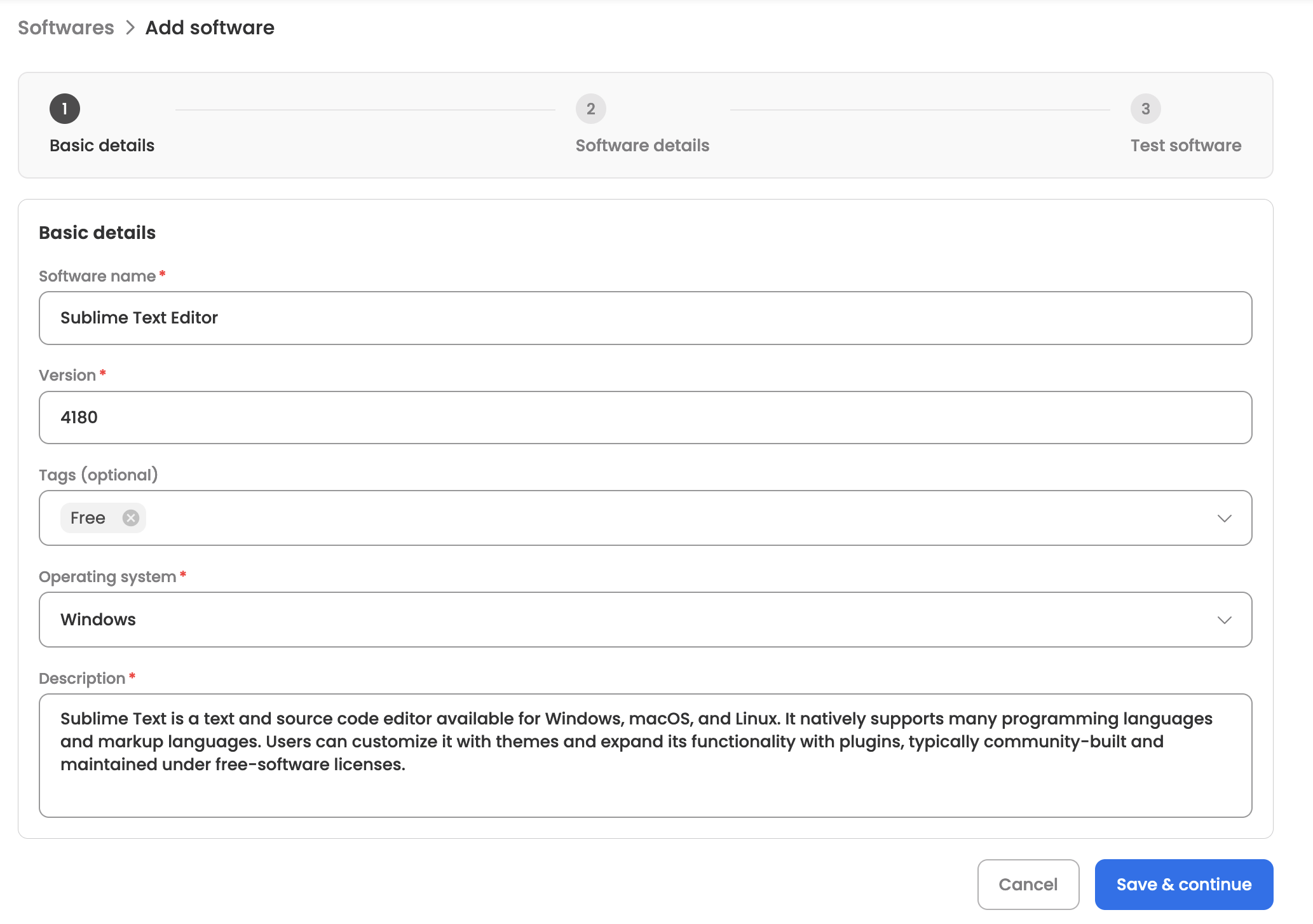Switch to Software details step label
The image size is (1313, 924).
point(642,146)
